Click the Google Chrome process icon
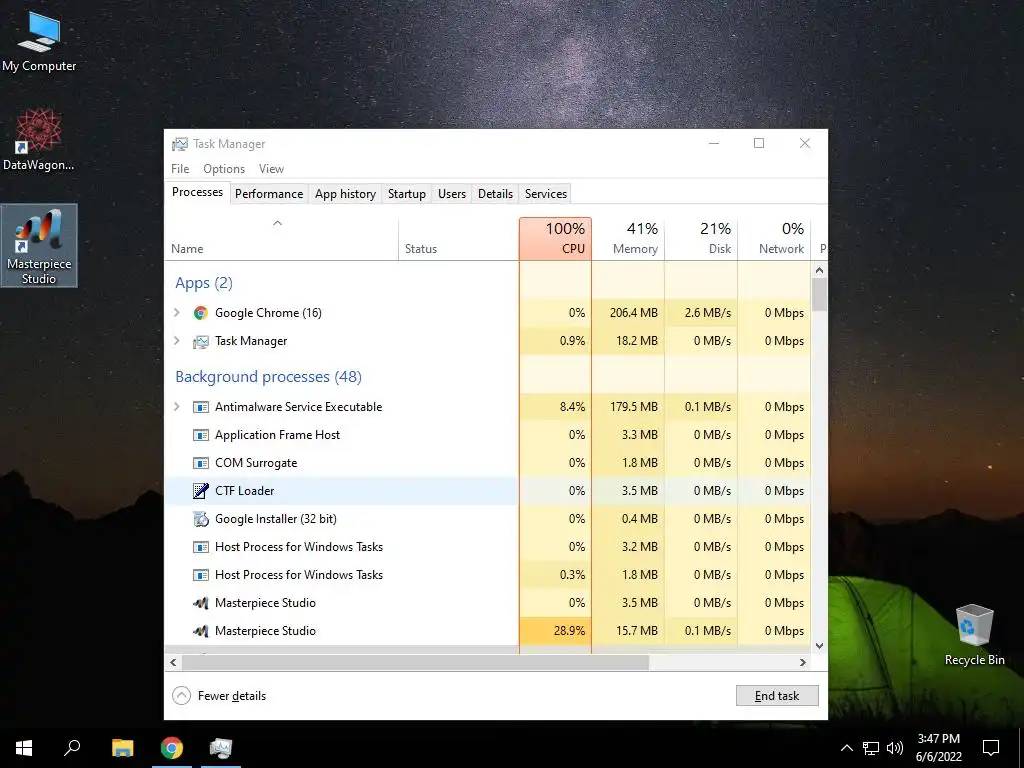The image size is (1024, 768). point(200,313)
